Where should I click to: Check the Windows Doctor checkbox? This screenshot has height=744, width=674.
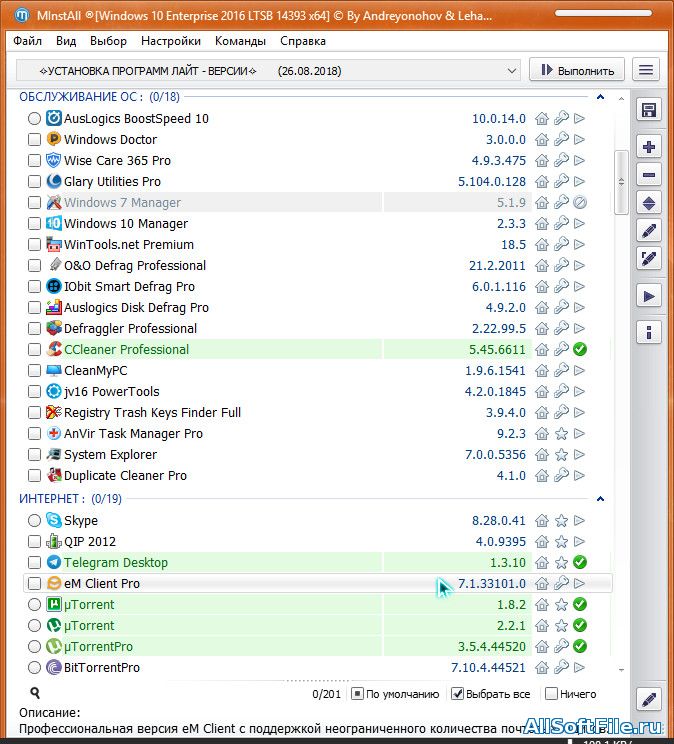point(34,140)
